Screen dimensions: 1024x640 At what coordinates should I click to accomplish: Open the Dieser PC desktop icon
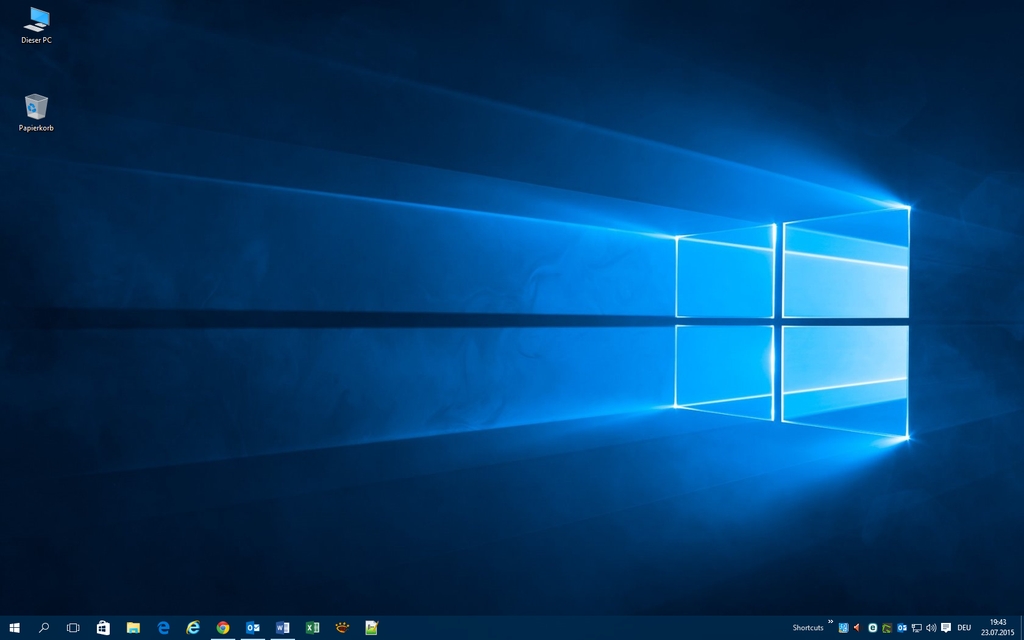click(37, 25)
